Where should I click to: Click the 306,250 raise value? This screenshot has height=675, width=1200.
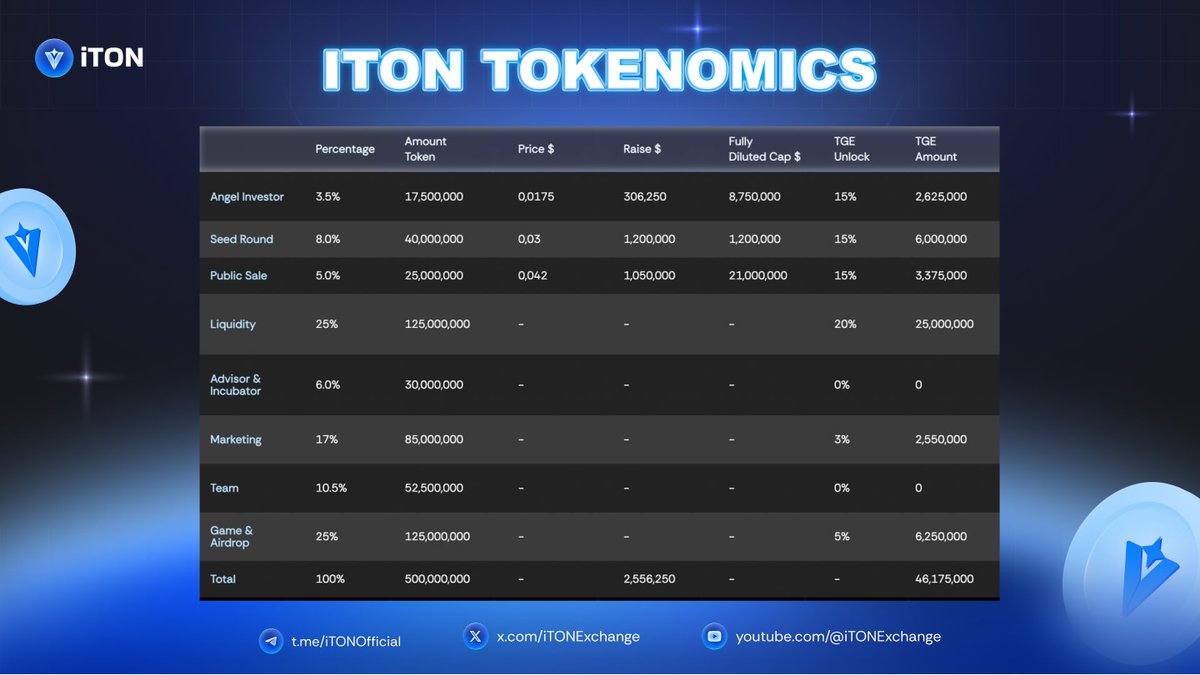645,197
